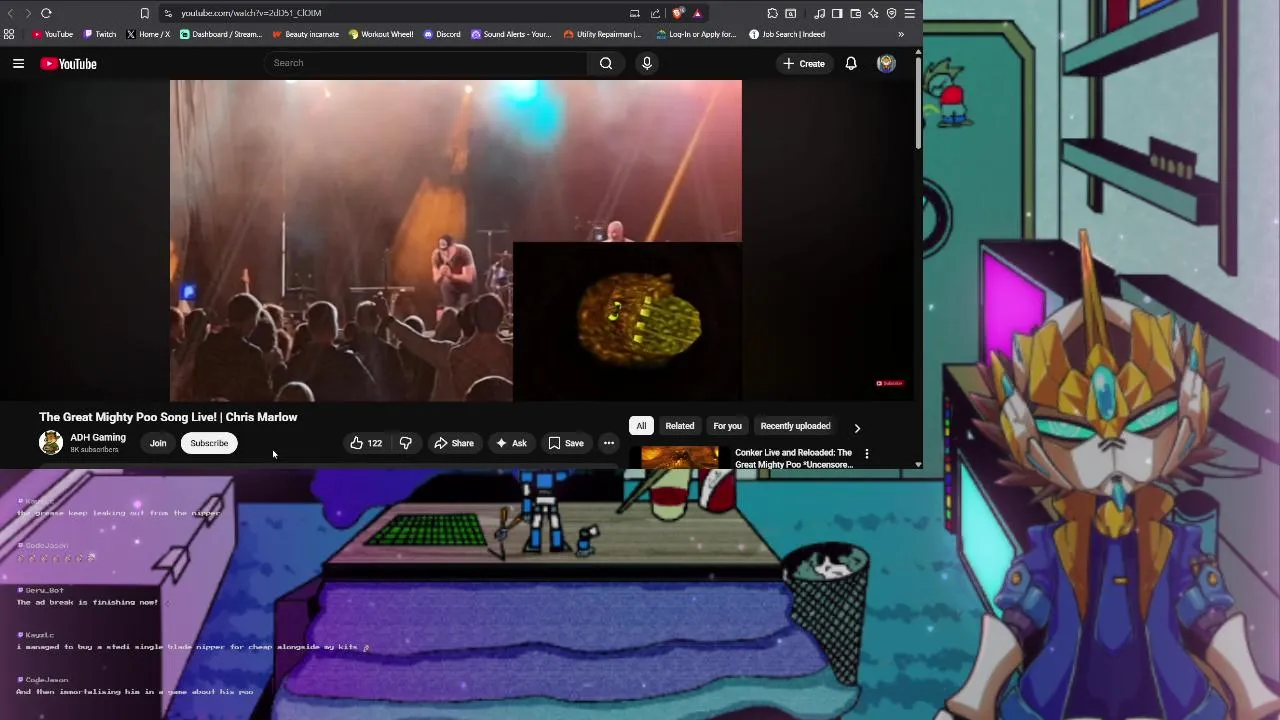
Task: Click the microphone voice search icon
Action: click(647, 63)
